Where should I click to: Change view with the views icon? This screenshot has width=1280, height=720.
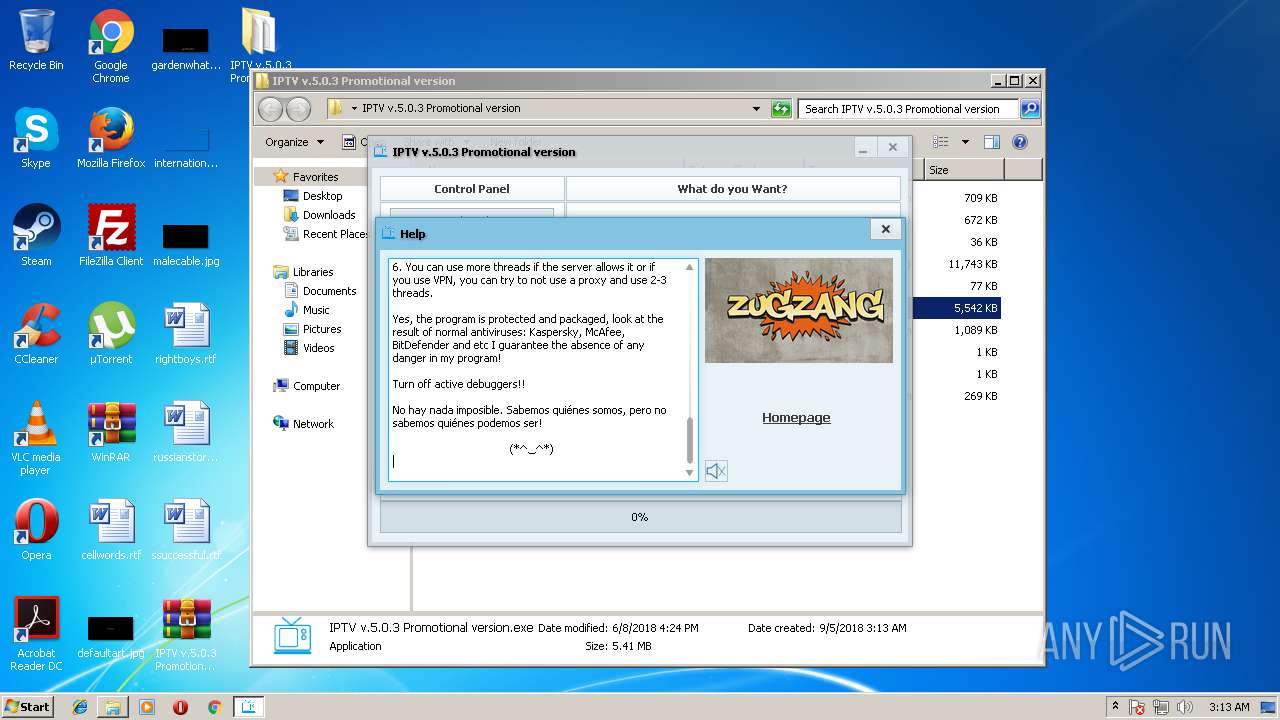click(x=942, y=142)
